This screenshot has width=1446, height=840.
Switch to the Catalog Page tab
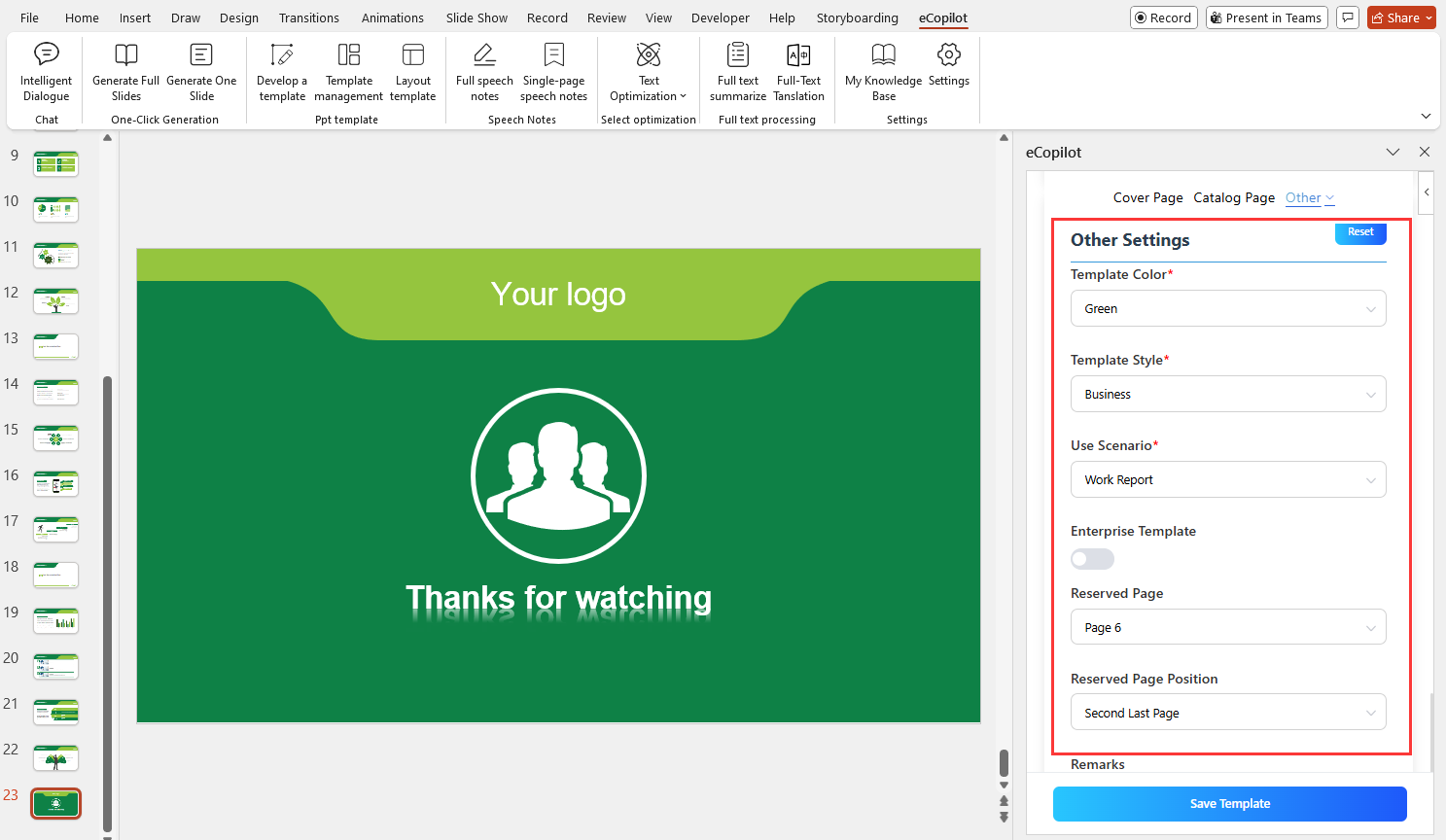[1234, 197]
